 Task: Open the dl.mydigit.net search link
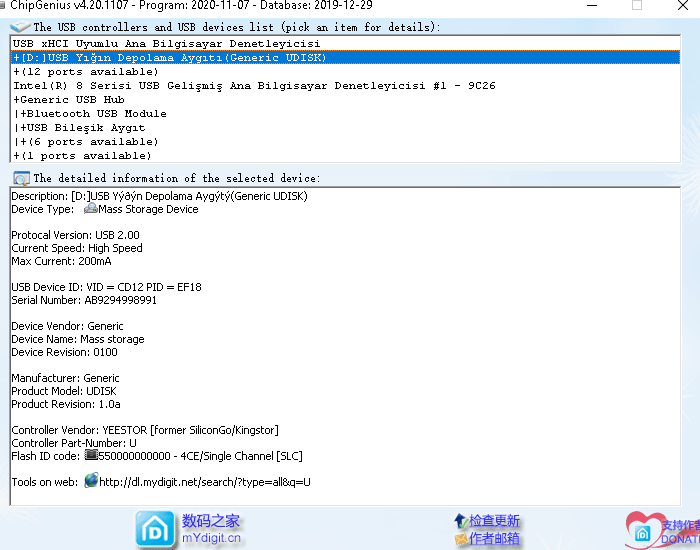click(x=204, y=482)
